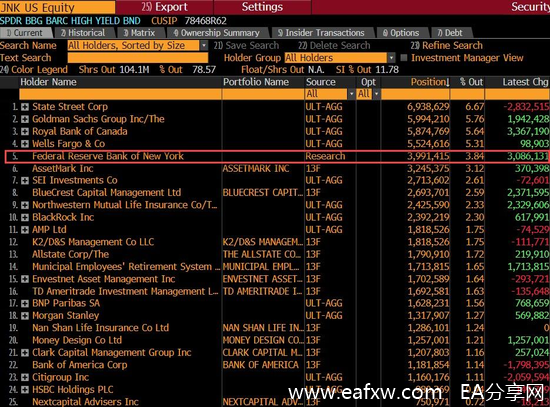
Task: Click Save Search
Action: click(246, 46)
